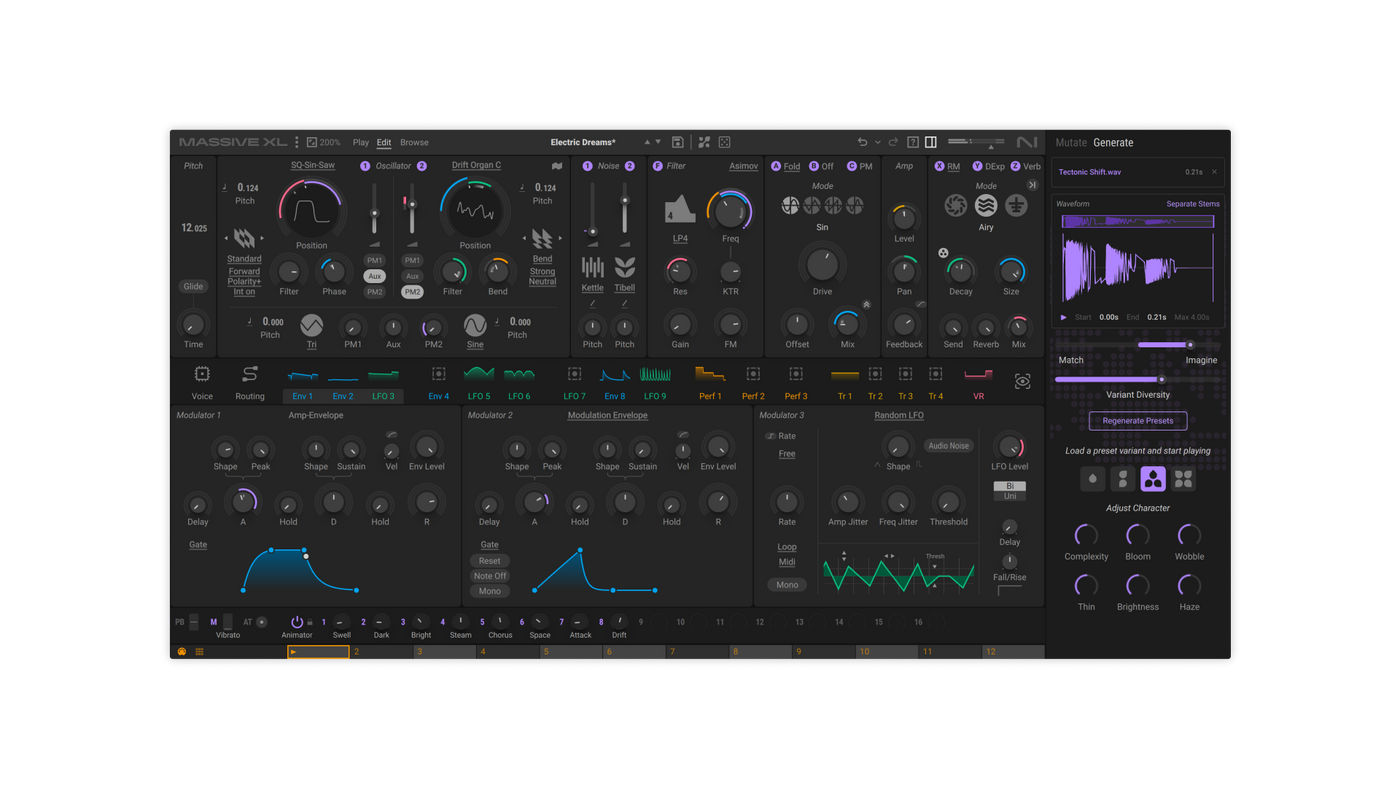The height and width of the screenshot is (788, 1400).
Task: Click Note Off in Modulator 2
Action: (489, 576)
